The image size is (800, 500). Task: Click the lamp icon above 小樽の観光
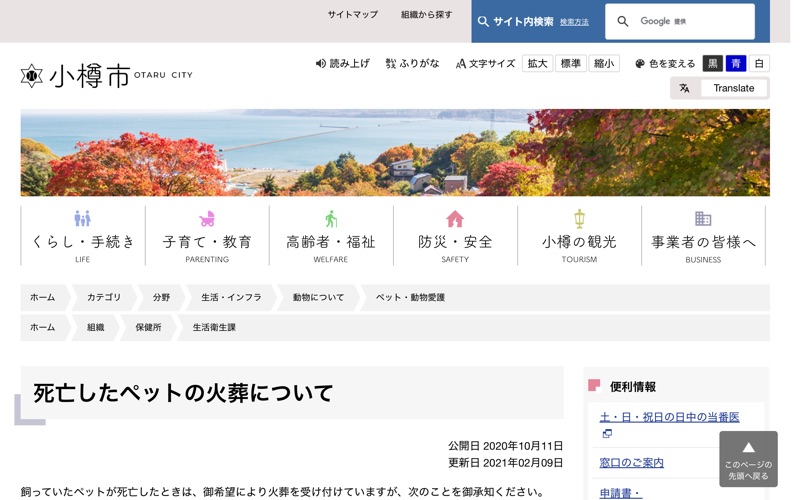click(579, 218)
